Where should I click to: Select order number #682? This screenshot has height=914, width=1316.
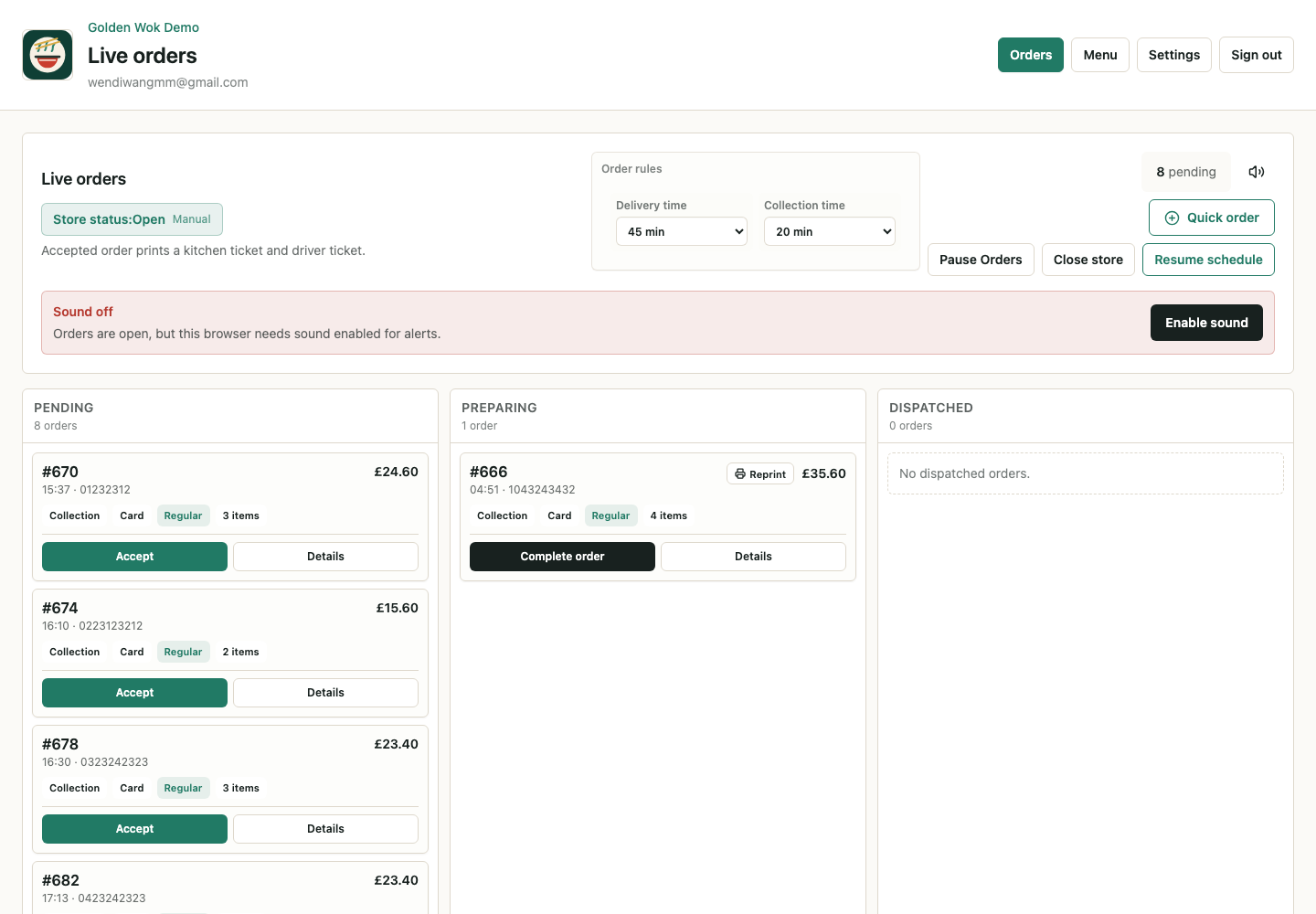(60, 880)
